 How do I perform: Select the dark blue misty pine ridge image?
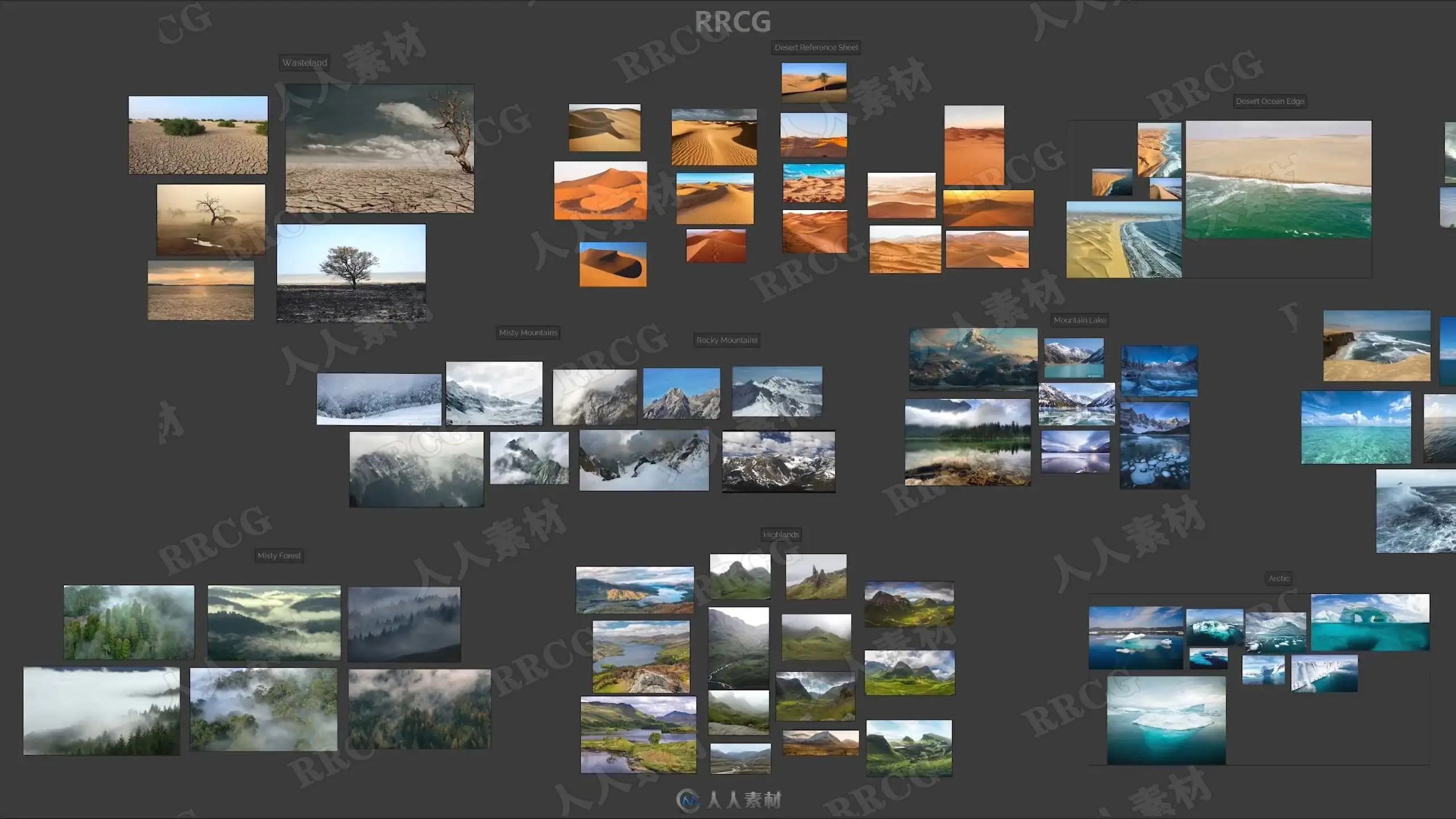(404, 624)
